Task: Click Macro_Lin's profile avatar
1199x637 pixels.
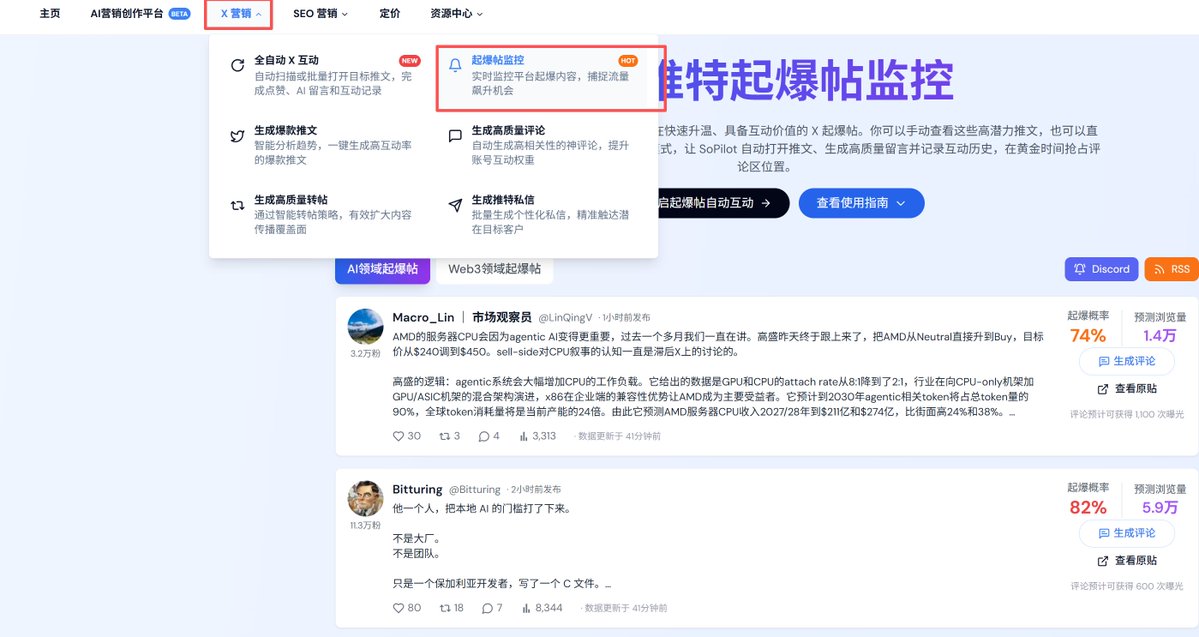Action: (366, 327)
